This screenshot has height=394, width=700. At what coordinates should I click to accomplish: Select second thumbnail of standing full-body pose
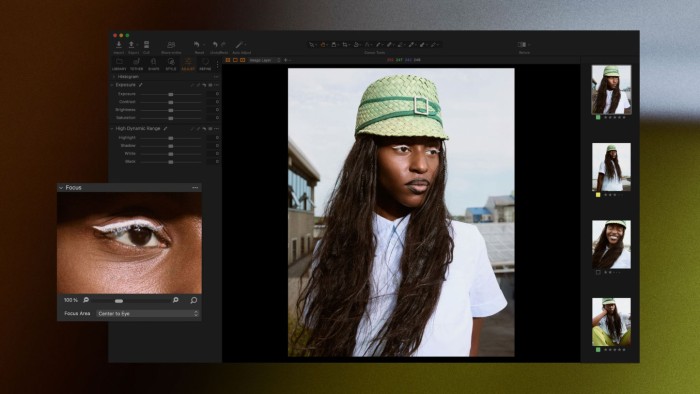pos(611,167)
